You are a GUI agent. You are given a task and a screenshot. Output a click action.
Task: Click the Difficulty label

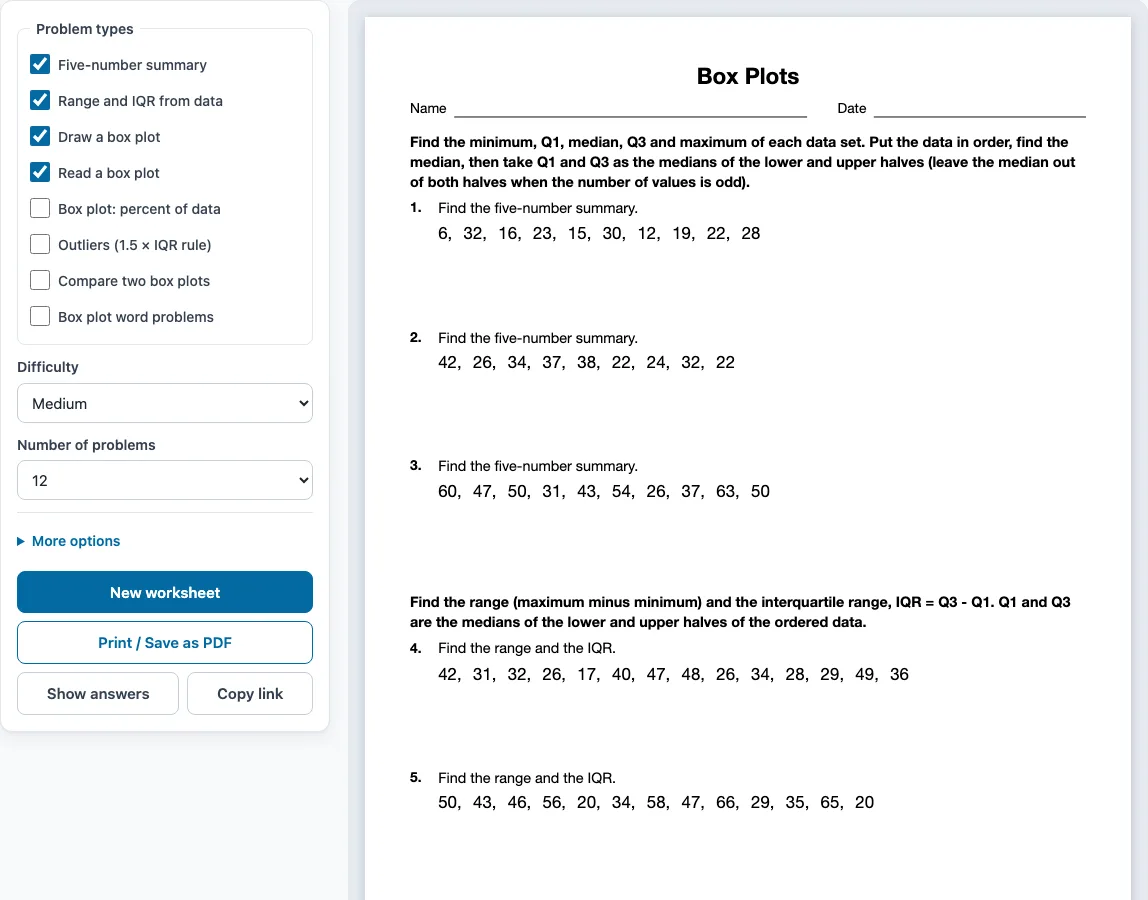click(x=48, y=367)
